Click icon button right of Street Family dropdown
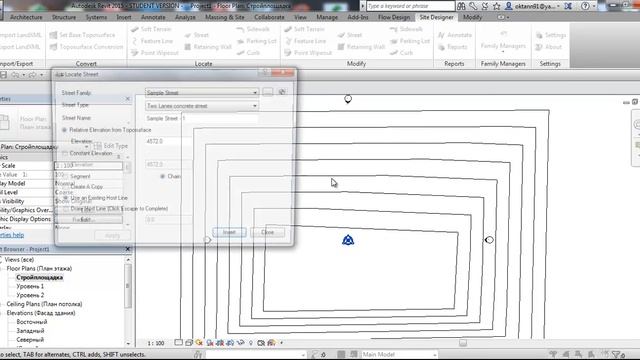 268,92
